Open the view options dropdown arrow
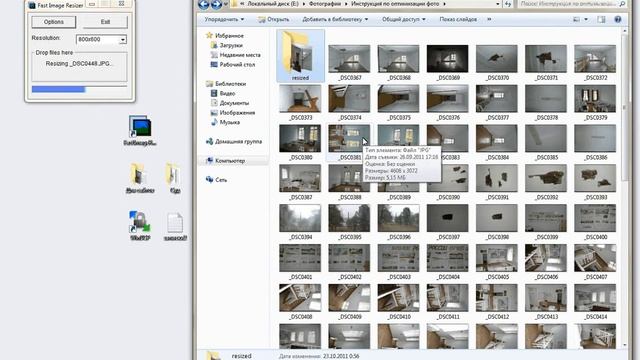This screenshot has width=640, height=360. click(x=586, y=19)
